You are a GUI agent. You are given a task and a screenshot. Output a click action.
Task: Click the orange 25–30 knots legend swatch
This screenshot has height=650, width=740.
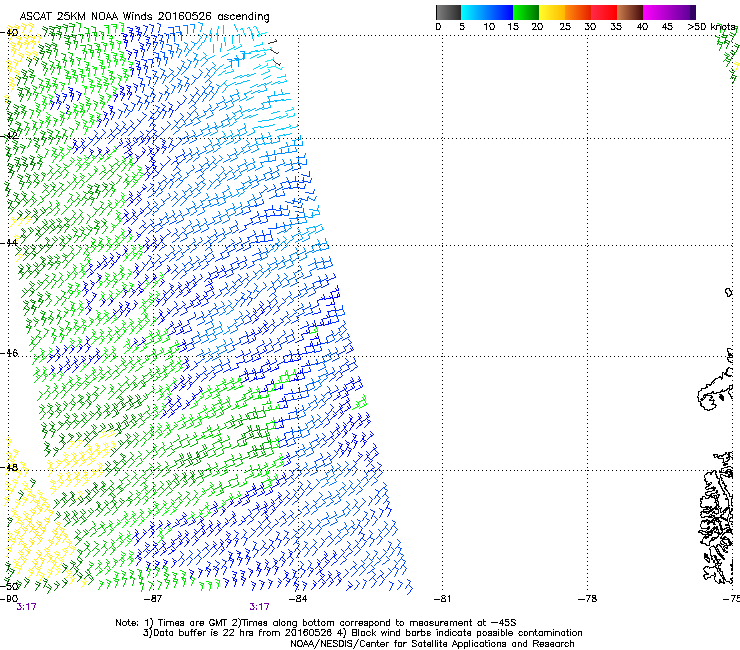tap(578, 12)
